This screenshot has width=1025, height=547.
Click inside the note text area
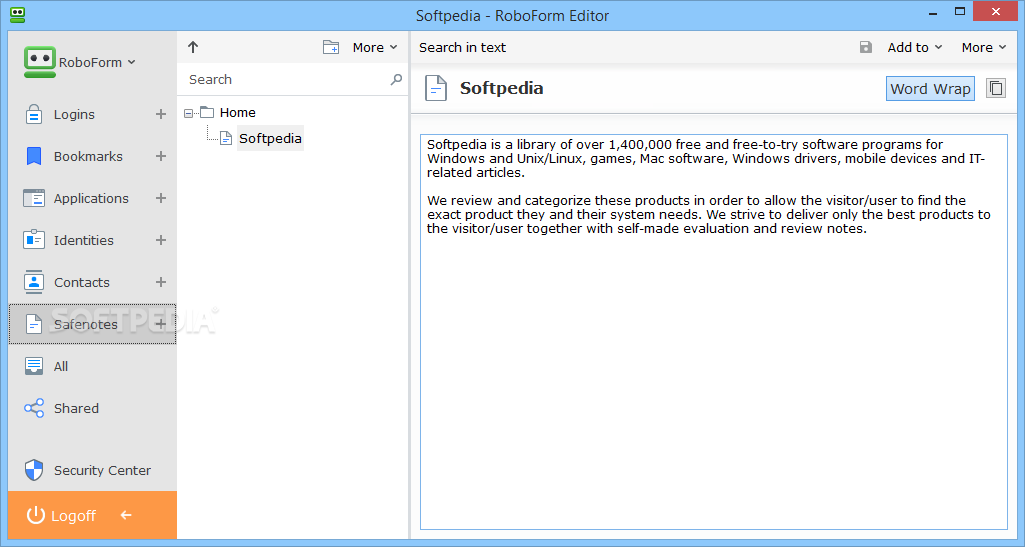[713, 331]
